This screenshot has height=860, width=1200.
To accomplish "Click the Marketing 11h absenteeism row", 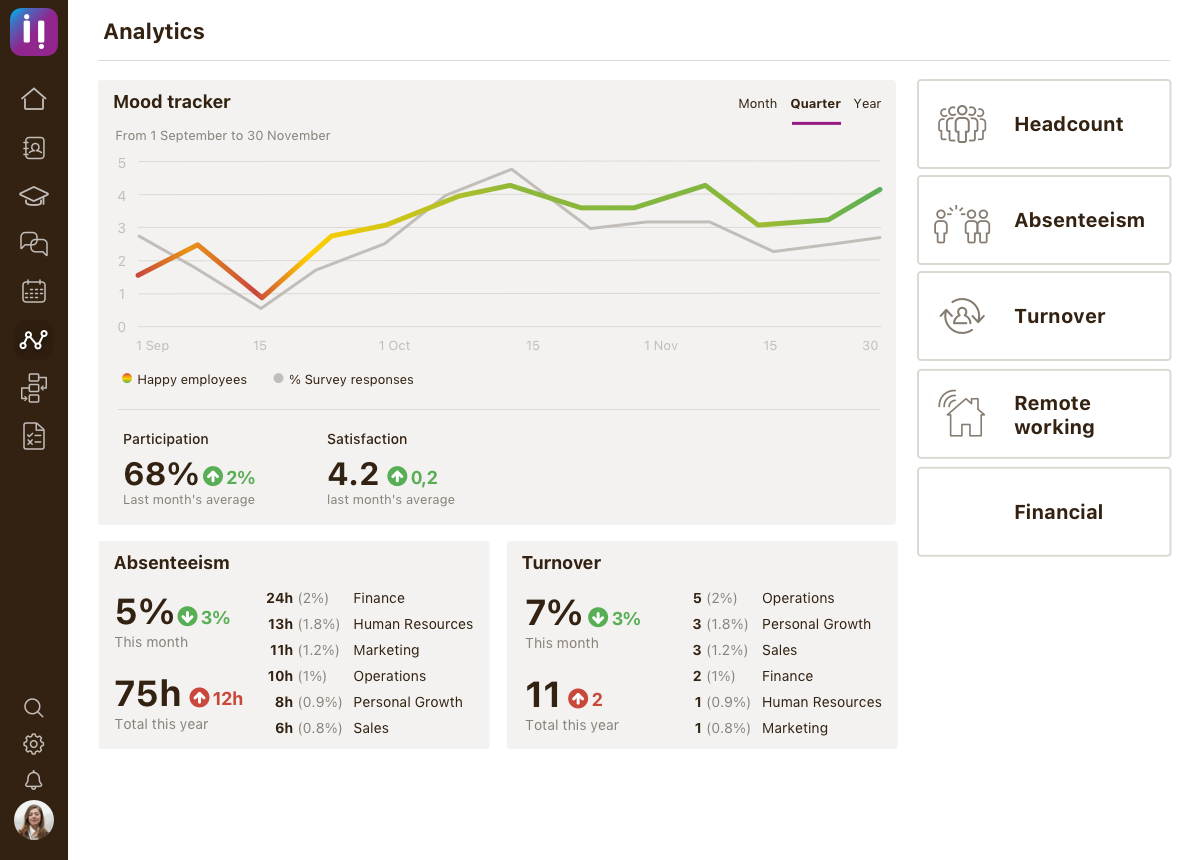I will click(370, 650).
